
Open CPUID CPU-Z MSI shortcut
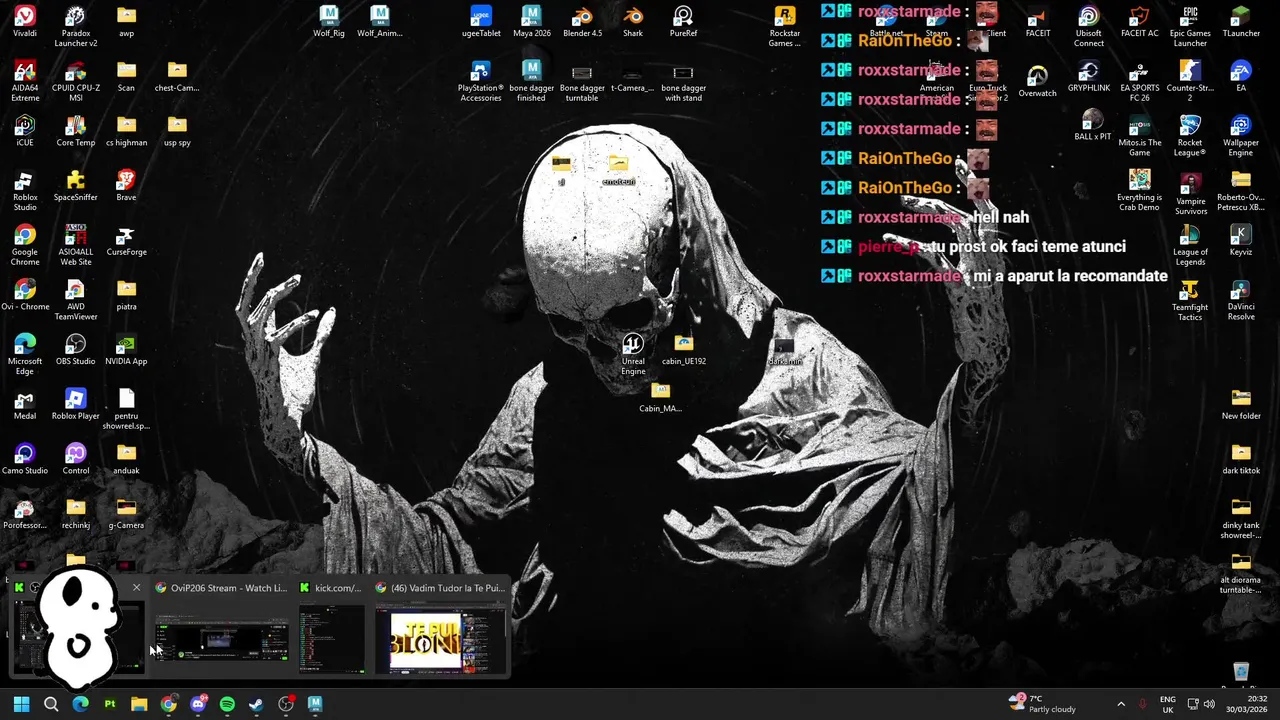point(75,82)
